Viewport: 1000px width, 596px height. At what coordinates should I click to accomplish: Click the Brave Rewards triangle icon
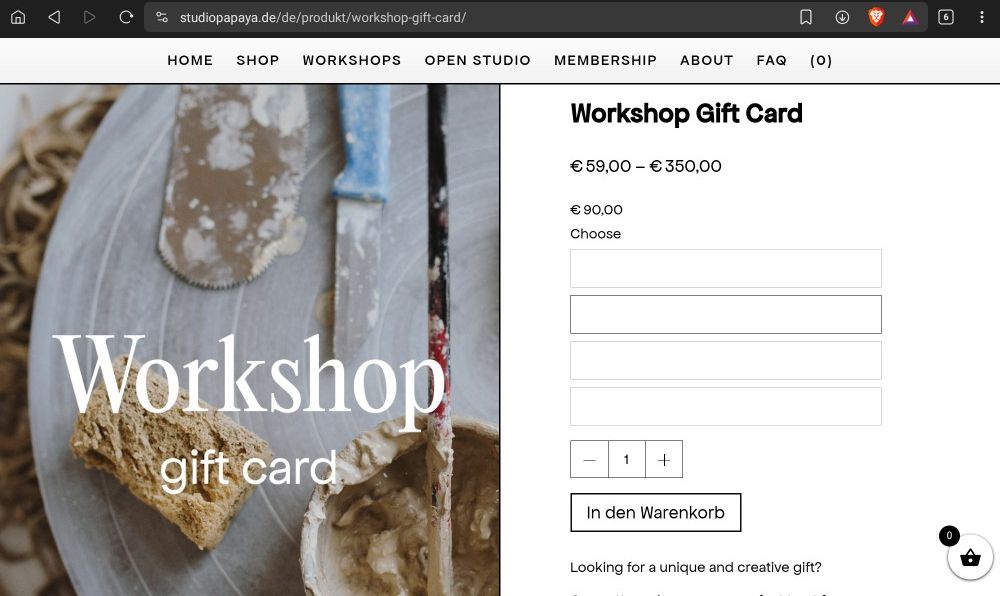point(910,17)
